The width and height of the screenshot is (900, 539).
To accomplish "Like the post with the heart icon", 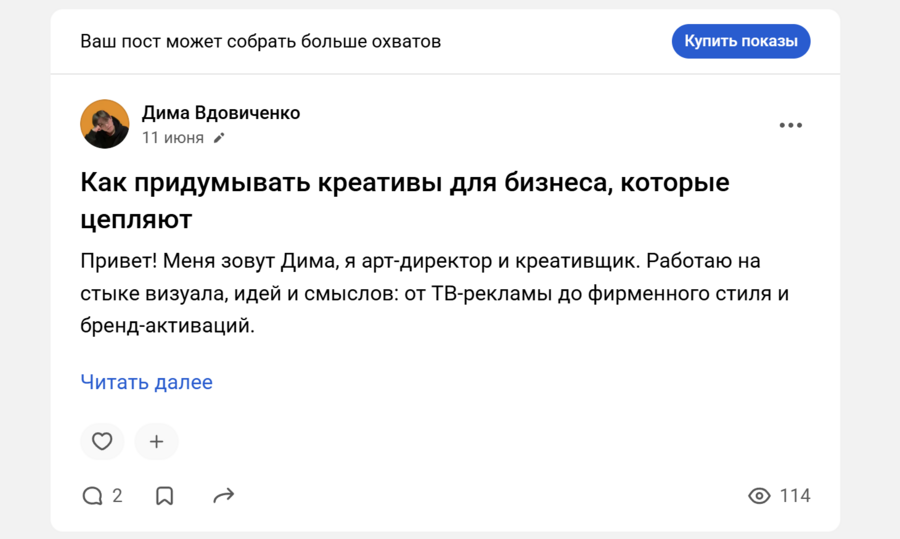I will [102, 441].
